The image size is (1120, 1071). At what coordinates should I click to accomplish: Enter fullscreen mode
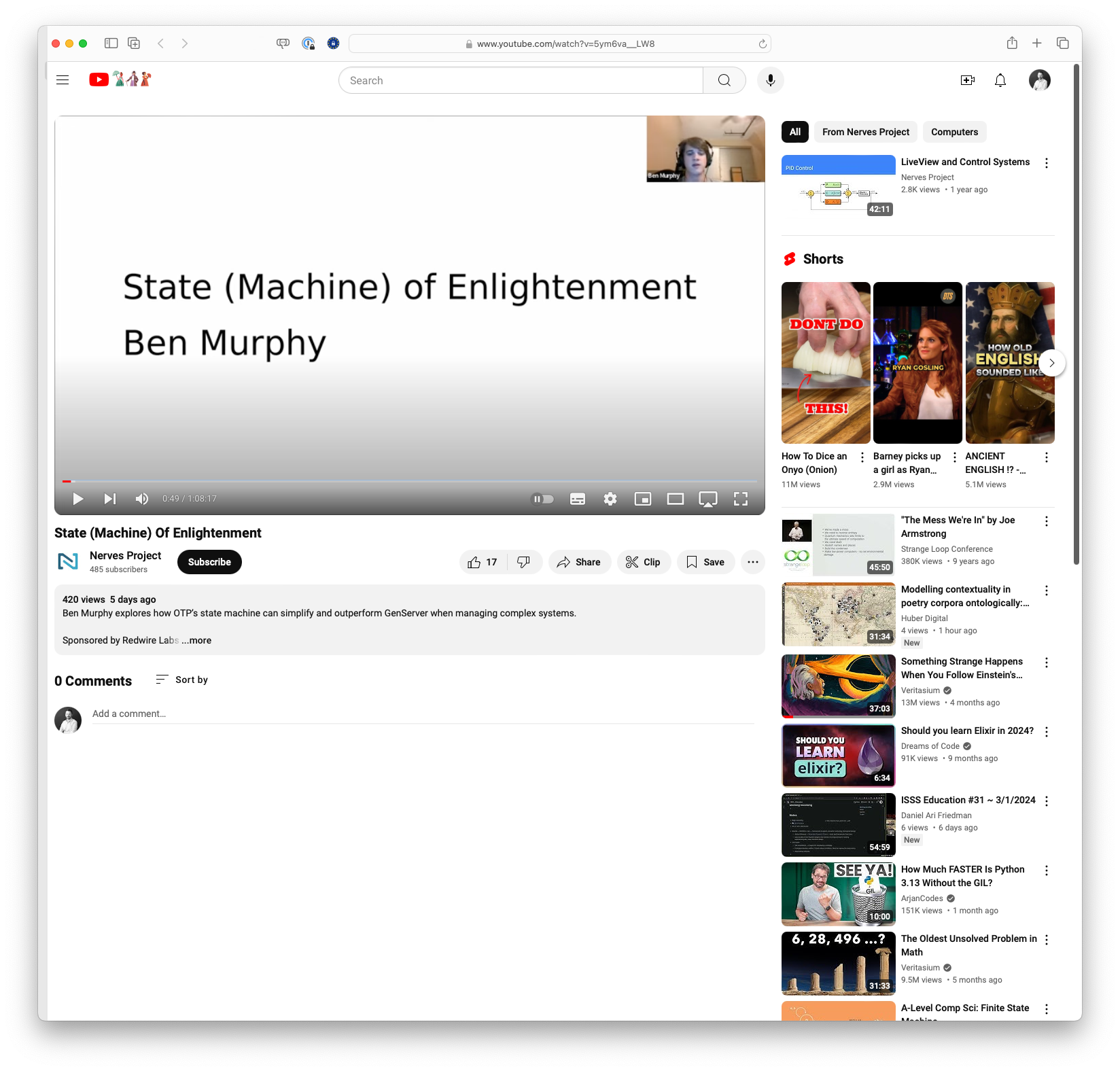pyautogui.click(x=741, y=498)
